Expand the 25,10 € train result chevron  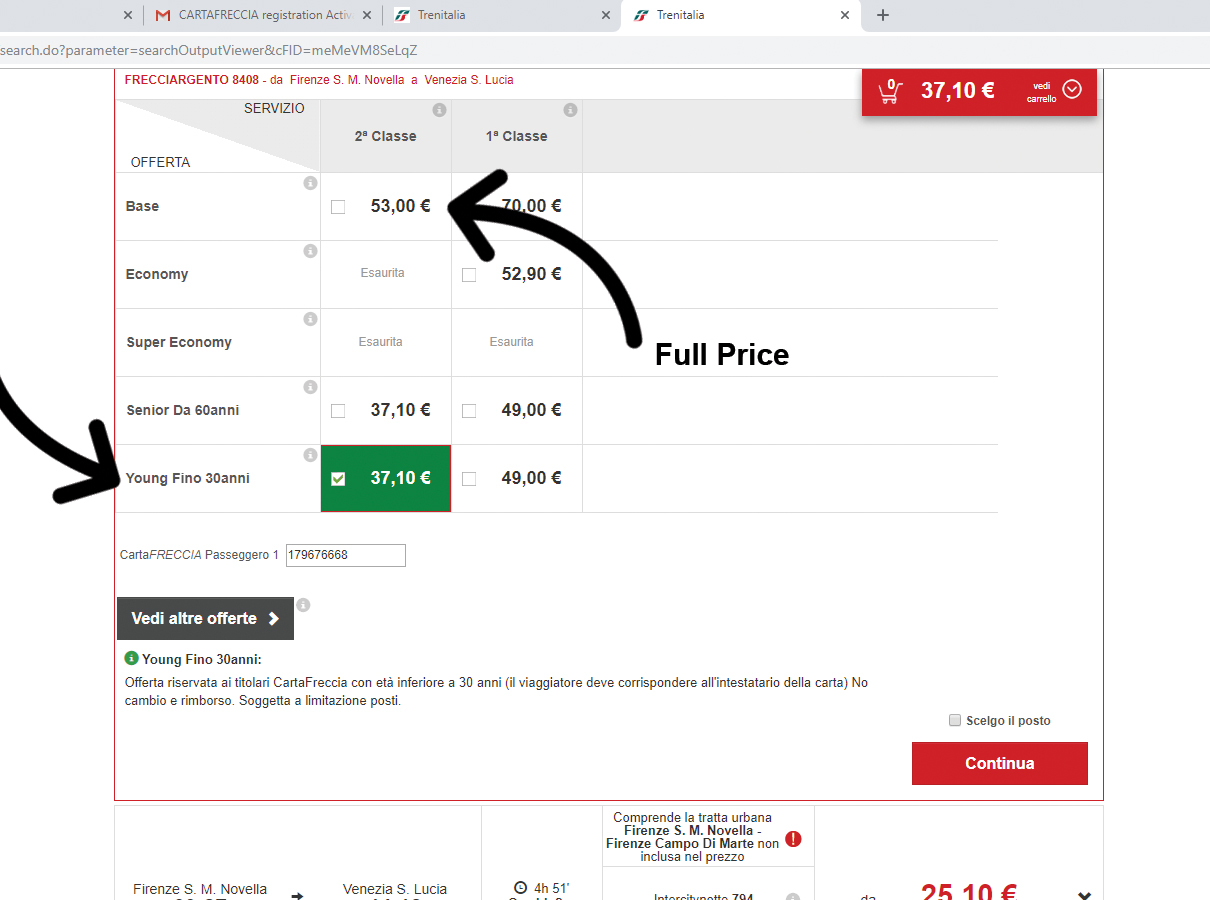click(x=1084, y=895)
